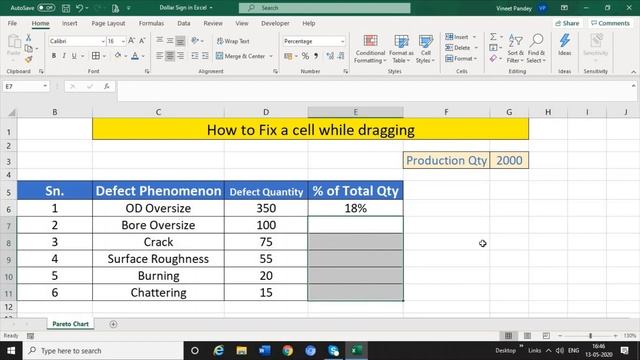Click the Comma Style icon
Image resolution: width=640 pixels, height=360 pixels.
316,56
